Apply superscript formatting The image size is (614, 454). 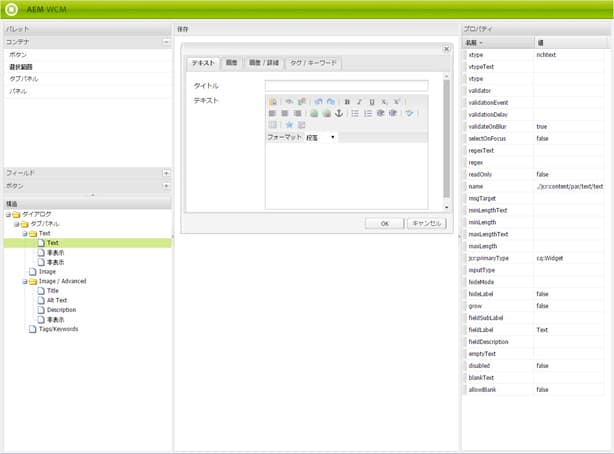point(397,102)
